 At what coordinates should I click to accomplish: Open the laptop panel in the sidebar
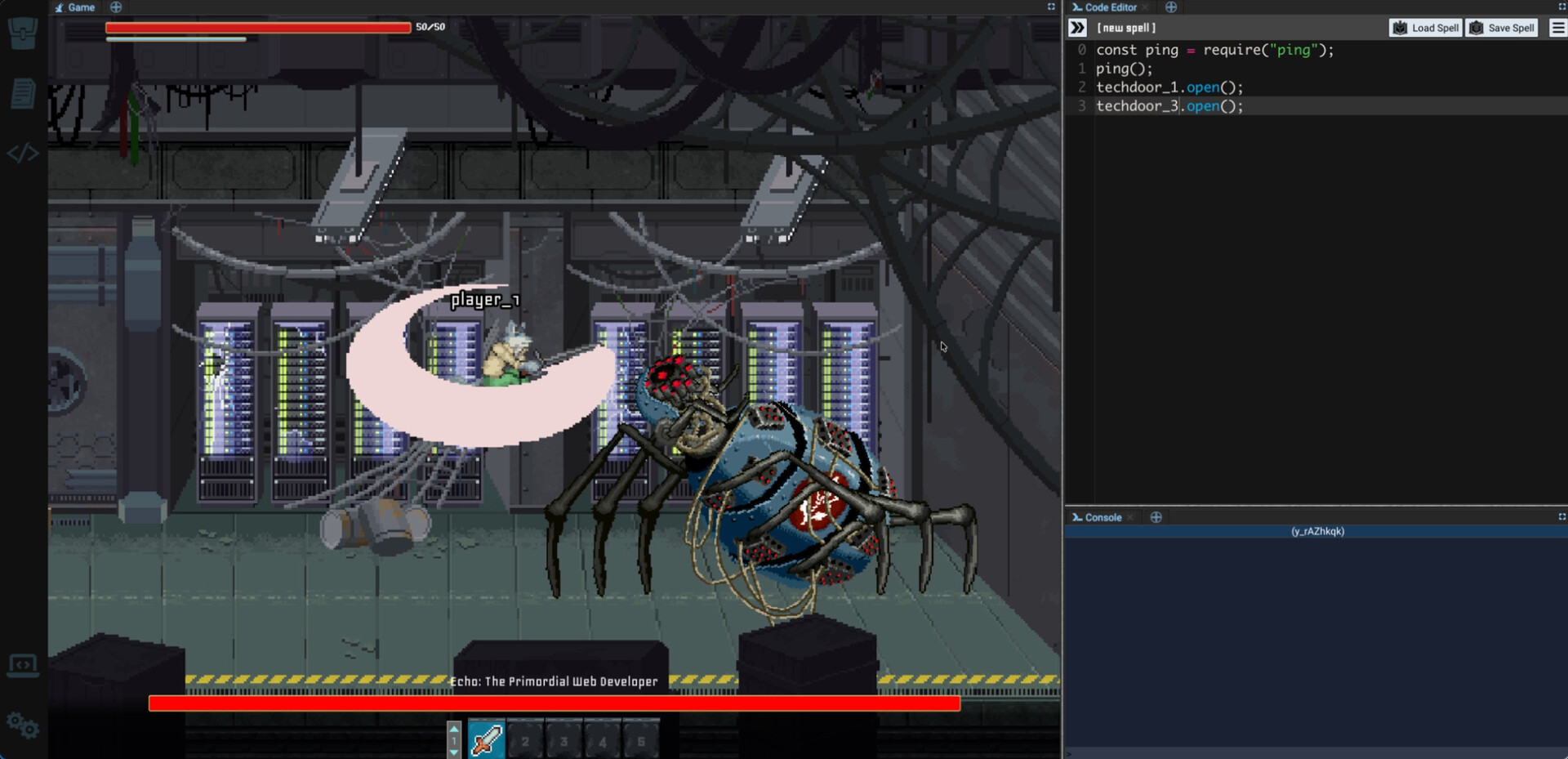pyautogui.click(x=23, y=666)
